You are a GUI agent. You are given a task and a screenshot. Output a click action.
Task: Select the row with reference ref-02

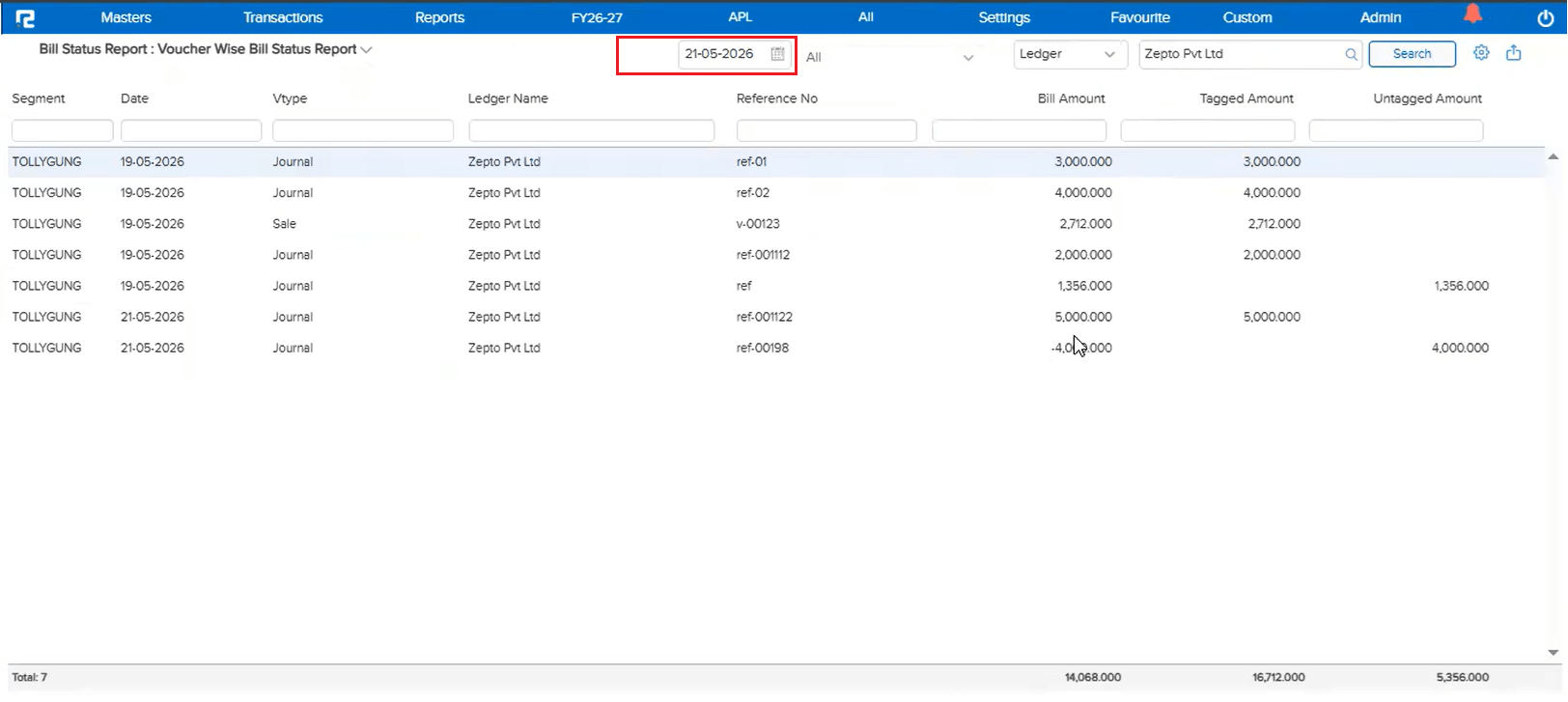(x=777, y=193)
